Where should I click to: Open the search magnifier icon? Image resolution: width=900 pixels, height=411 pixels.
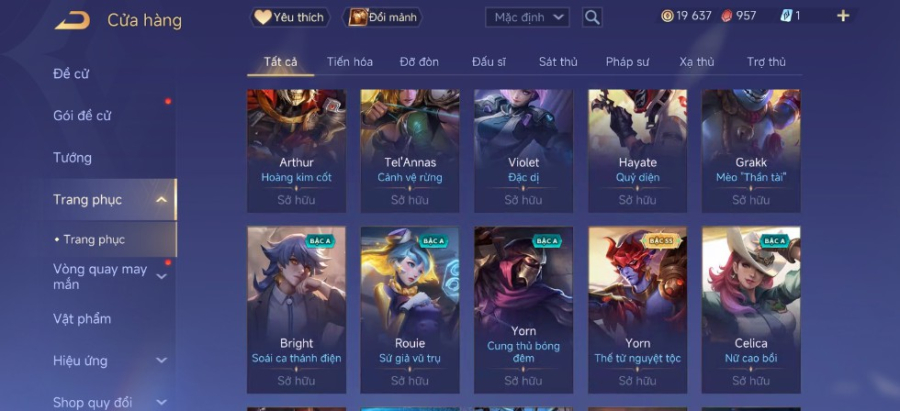coord(592,17)
